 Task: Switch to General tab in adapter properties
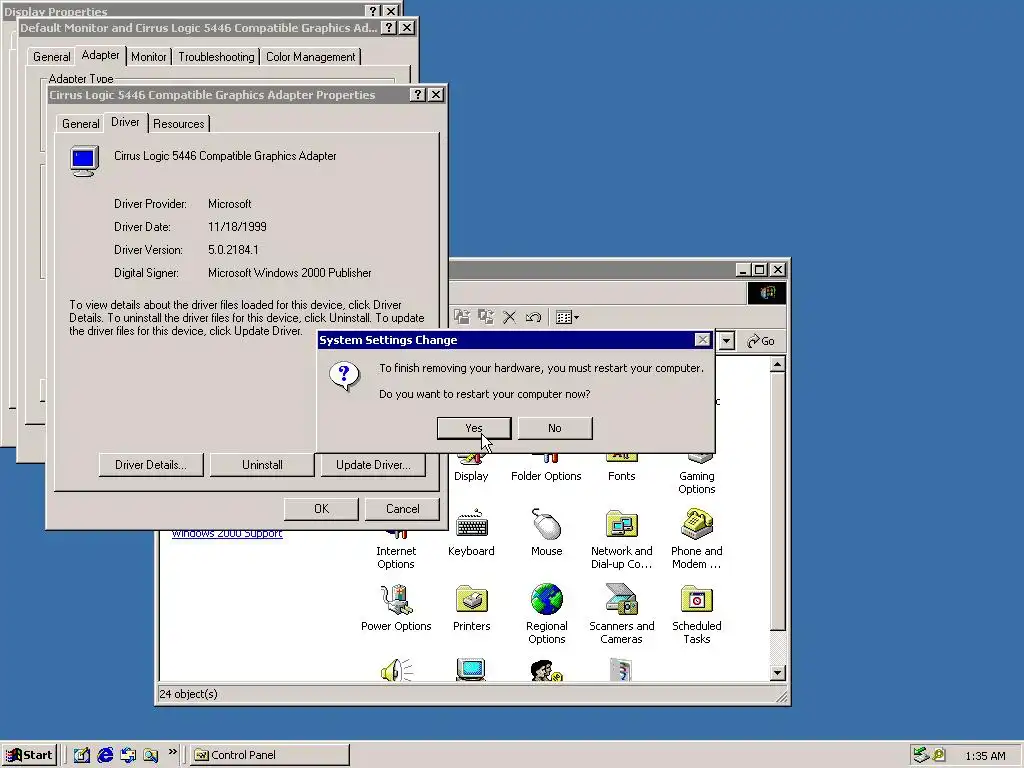[80, 123]
